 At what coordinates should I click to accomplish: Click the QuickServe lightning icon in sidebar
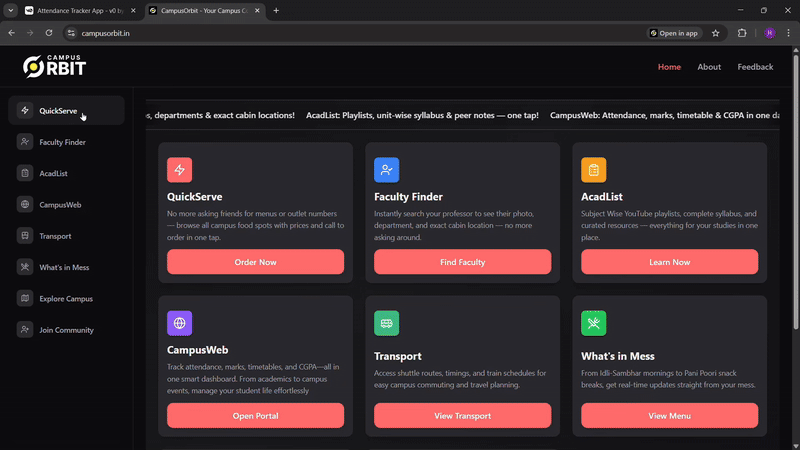pos(25,111)
